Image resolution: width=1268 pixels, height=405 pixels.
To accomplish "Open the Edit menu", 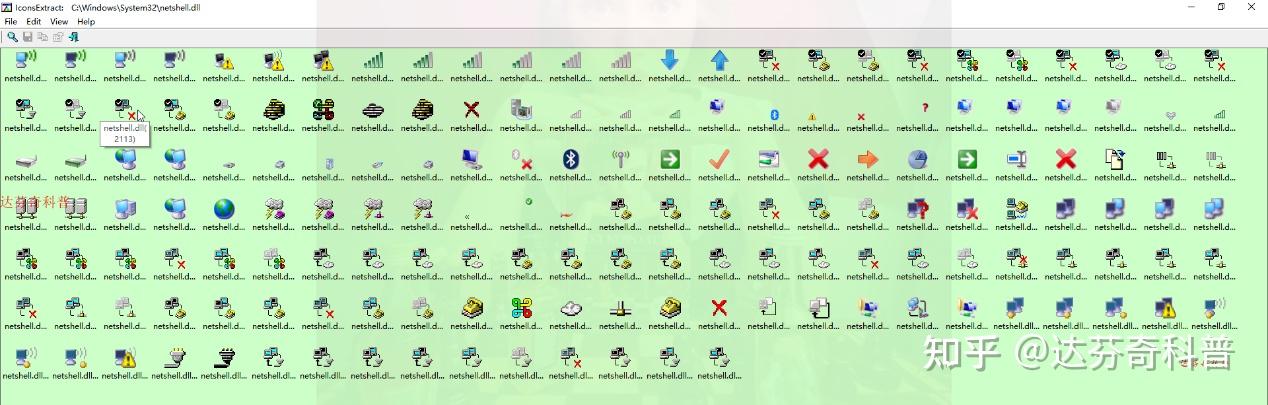I will 34,21.
